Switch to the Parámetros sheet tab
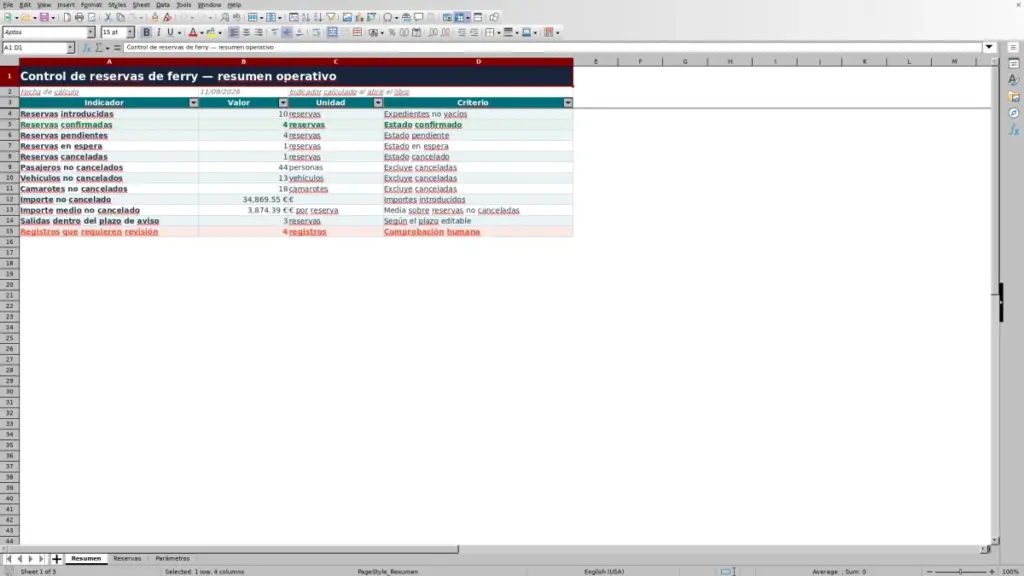 coord(172,559)
